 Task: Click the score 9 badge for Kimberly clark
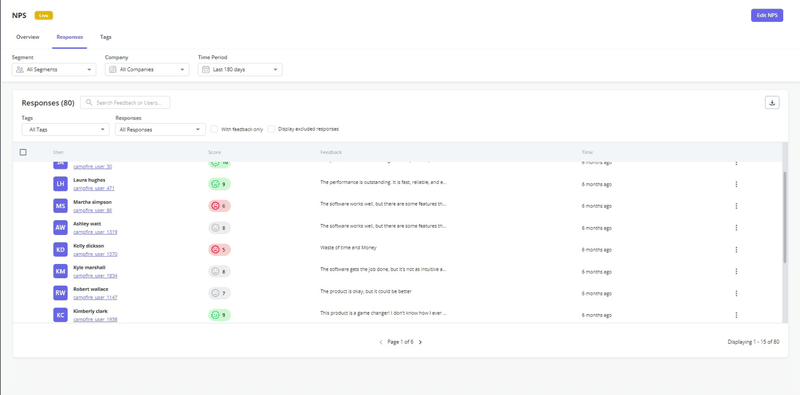point(219,315)
